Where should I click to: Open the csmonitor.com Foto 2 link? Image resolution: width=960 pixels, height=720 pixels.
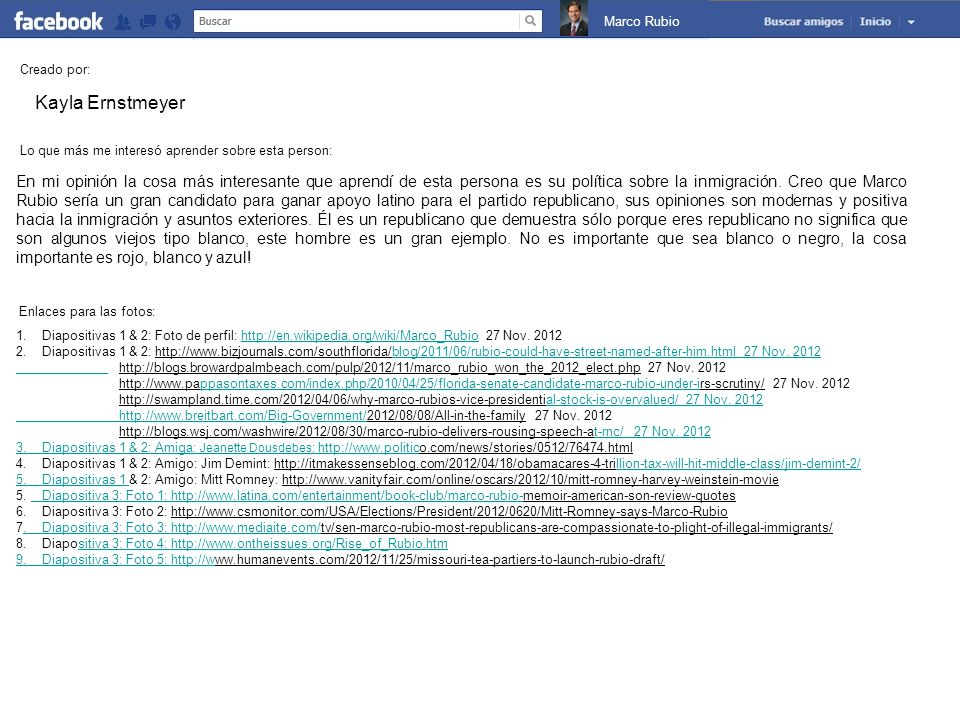tap(449, 511)
